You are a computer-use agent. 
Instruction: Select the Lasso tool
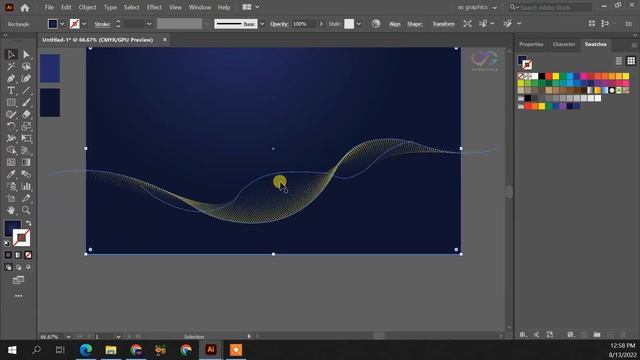click(x=26, y=66)
